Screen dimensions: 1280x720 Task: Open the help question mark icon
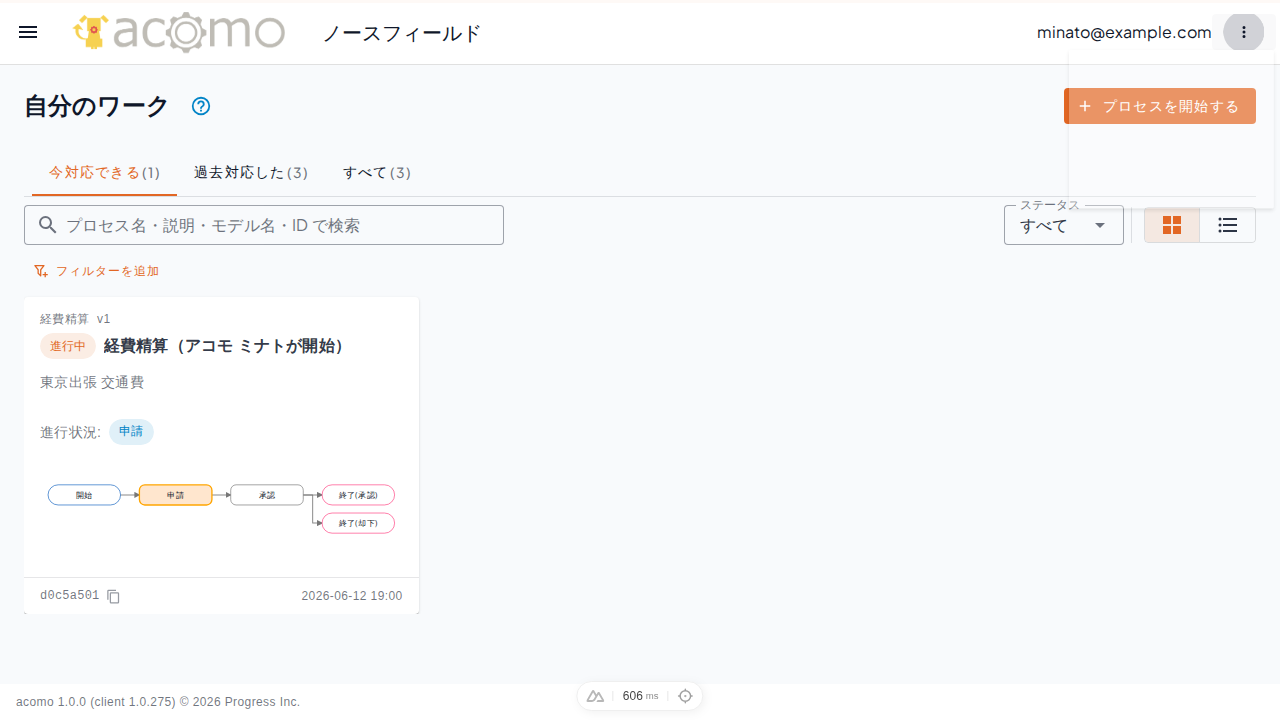tap(201, 106)
